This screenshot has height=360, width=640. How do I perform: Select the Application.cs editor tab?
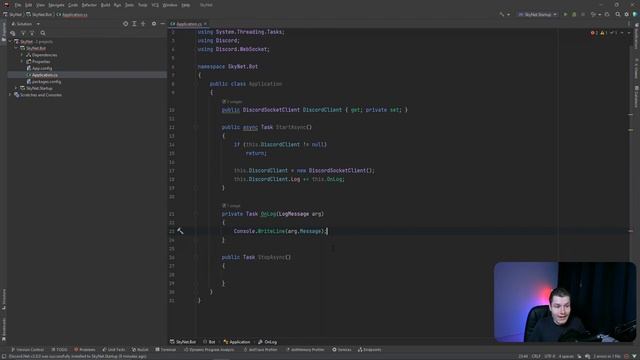189,24
